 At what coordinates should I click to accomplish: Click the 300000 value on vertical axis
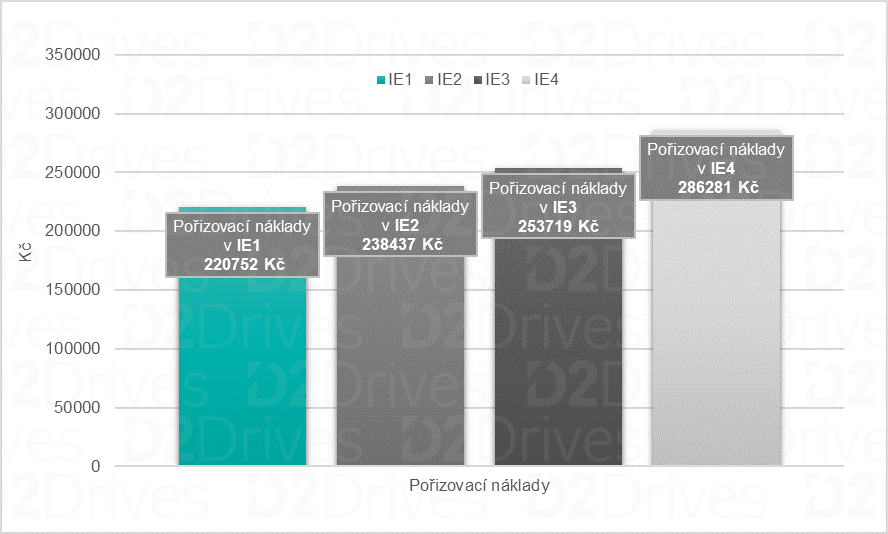point(74,114)
